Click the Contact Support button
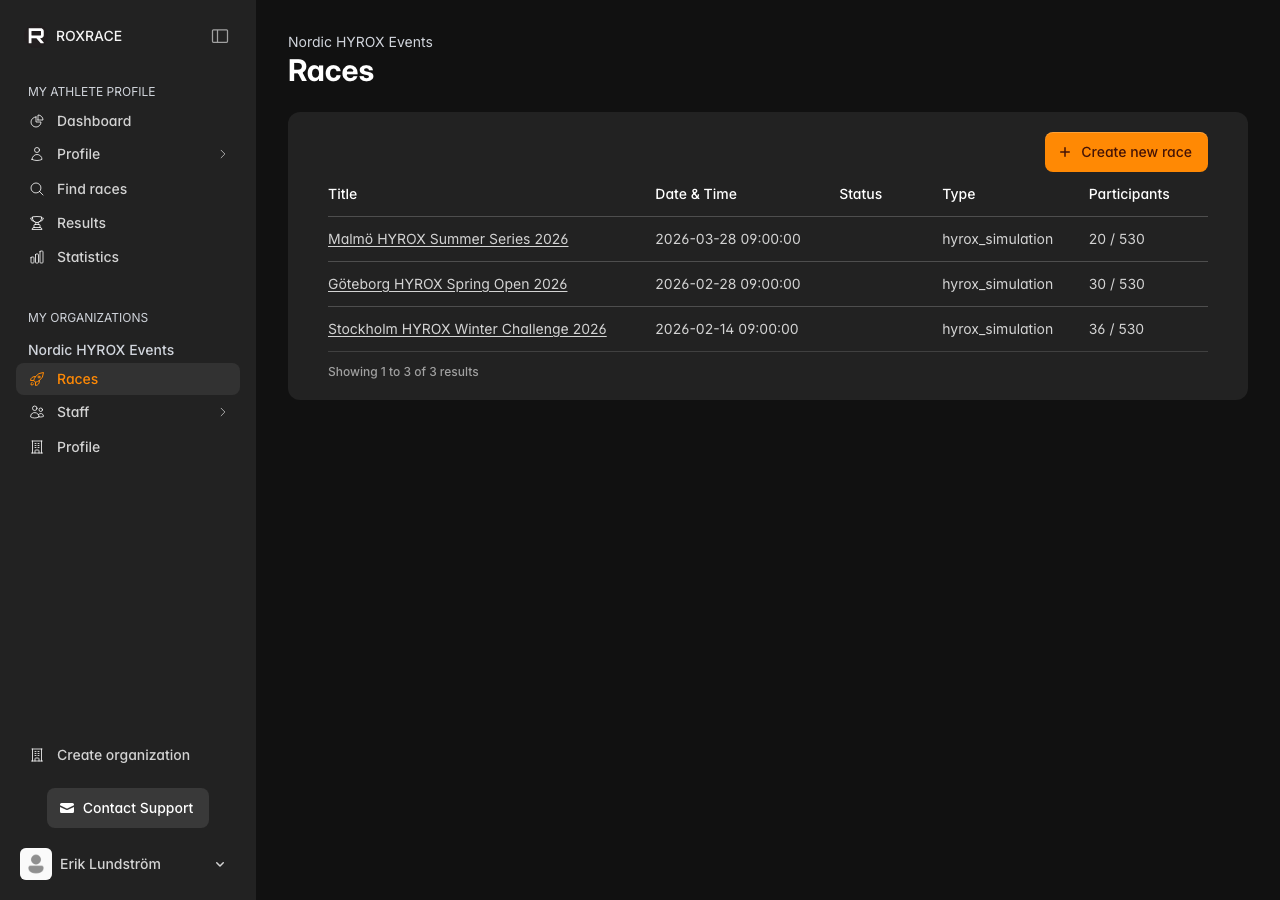The width and height of the screenshot is (1280, 900). (128, 808)
